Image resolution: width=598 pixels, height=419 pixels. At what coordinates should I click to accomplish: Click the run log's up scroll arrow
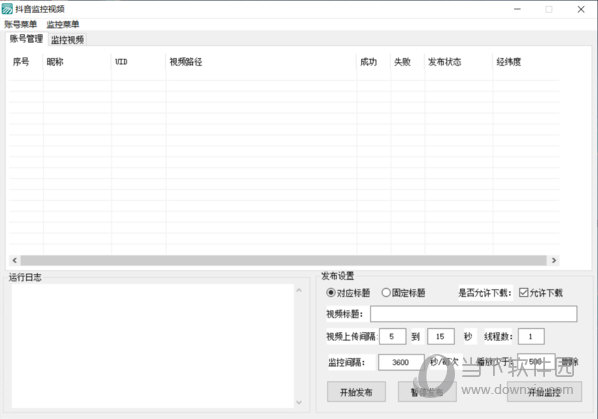pos(299,291)
